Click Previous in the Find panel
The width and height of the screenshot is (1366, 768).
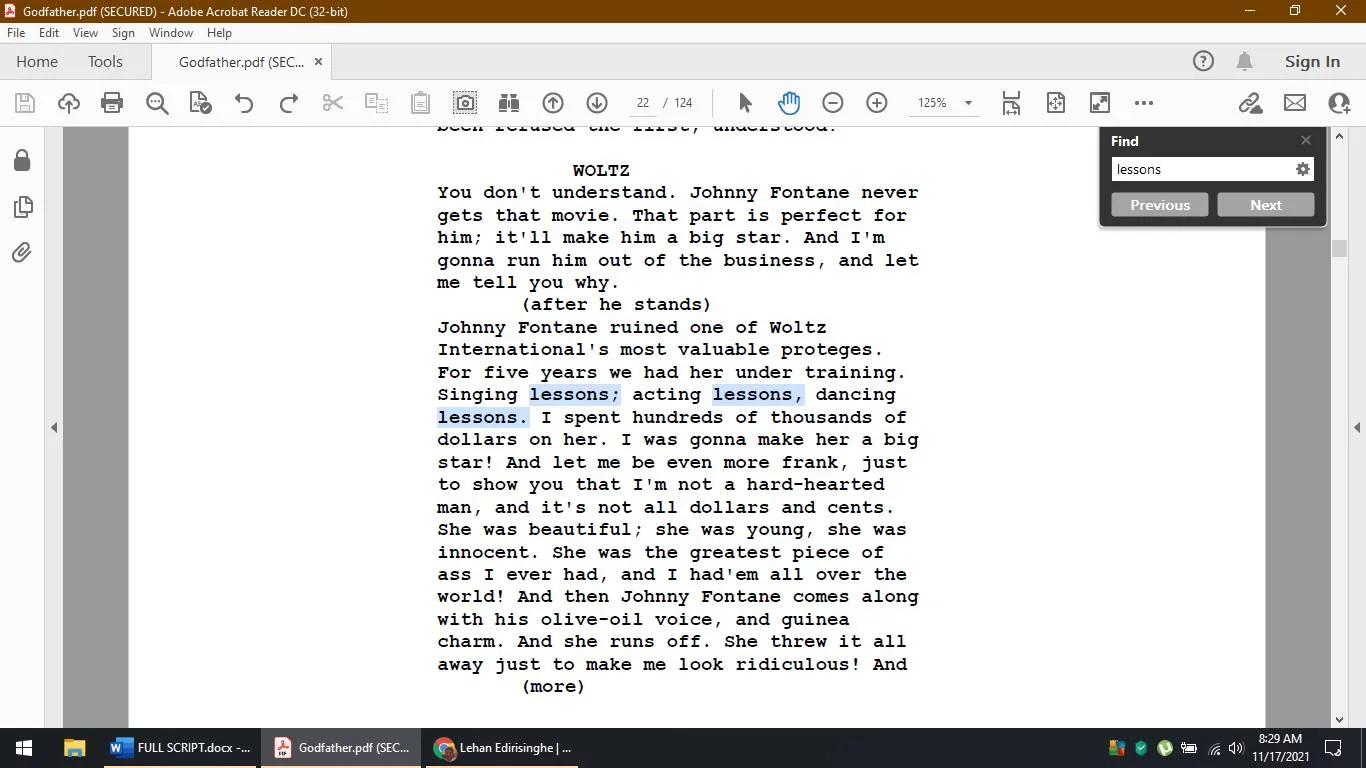click(1160, 205)
